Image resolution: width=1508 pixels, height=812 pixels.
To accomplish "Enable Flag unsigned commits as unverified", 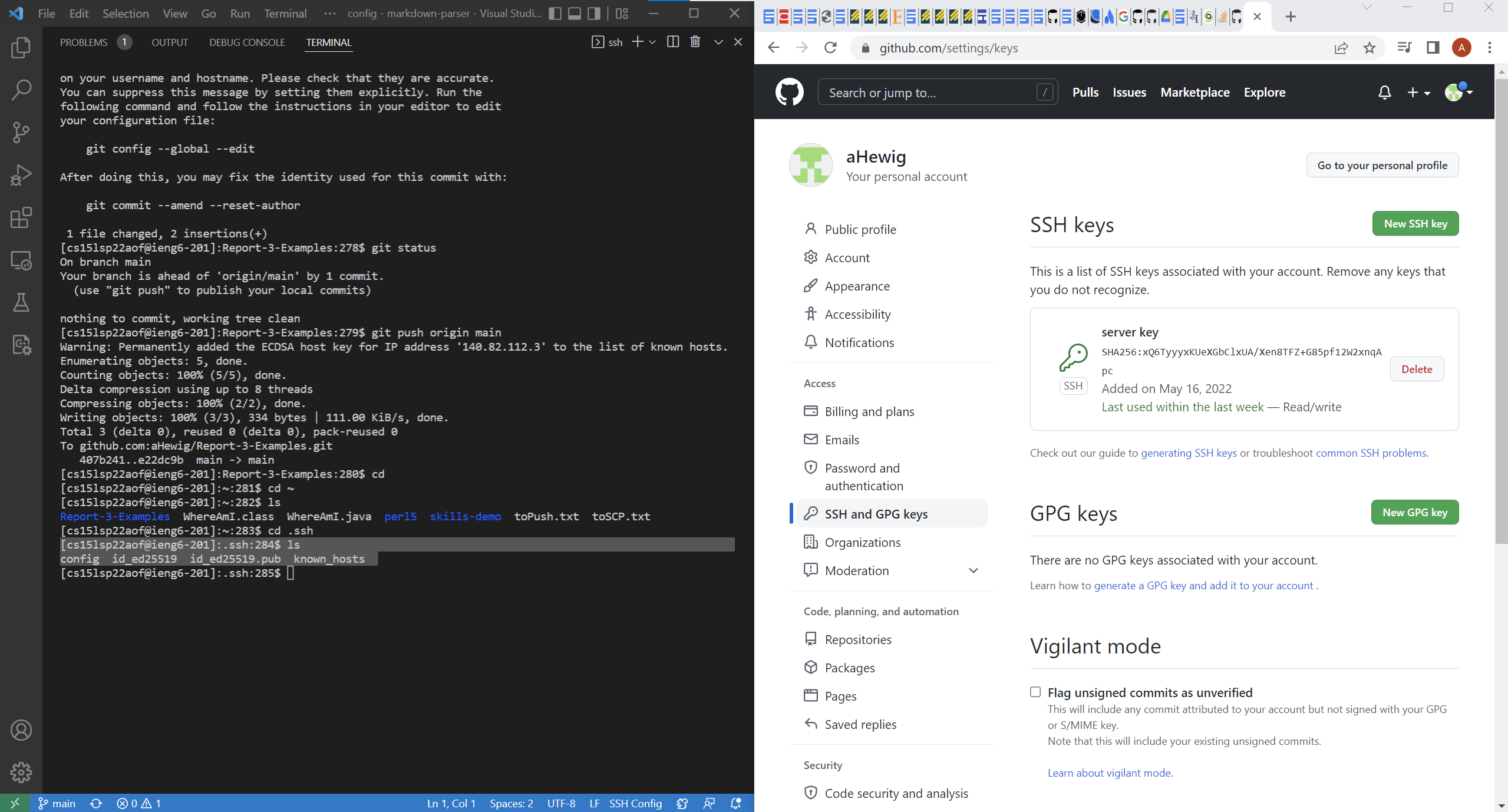I will pyautogui.click(x=1035, y=692).
